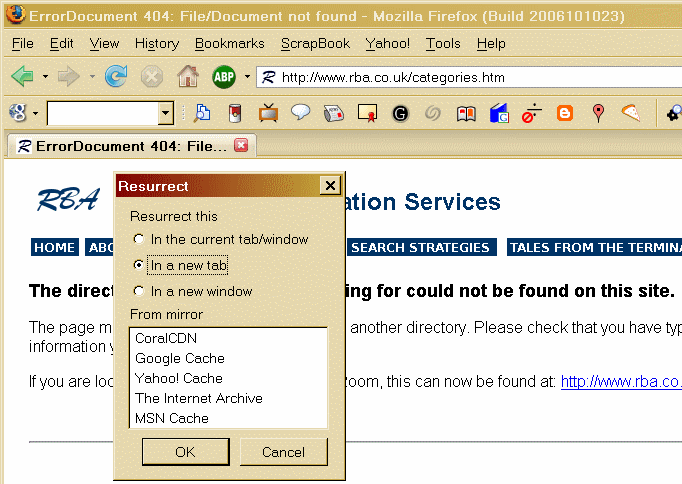This screenshot has width=682, height=484.
Task: Open the Yahoo! menu
Action: point(388,43)
